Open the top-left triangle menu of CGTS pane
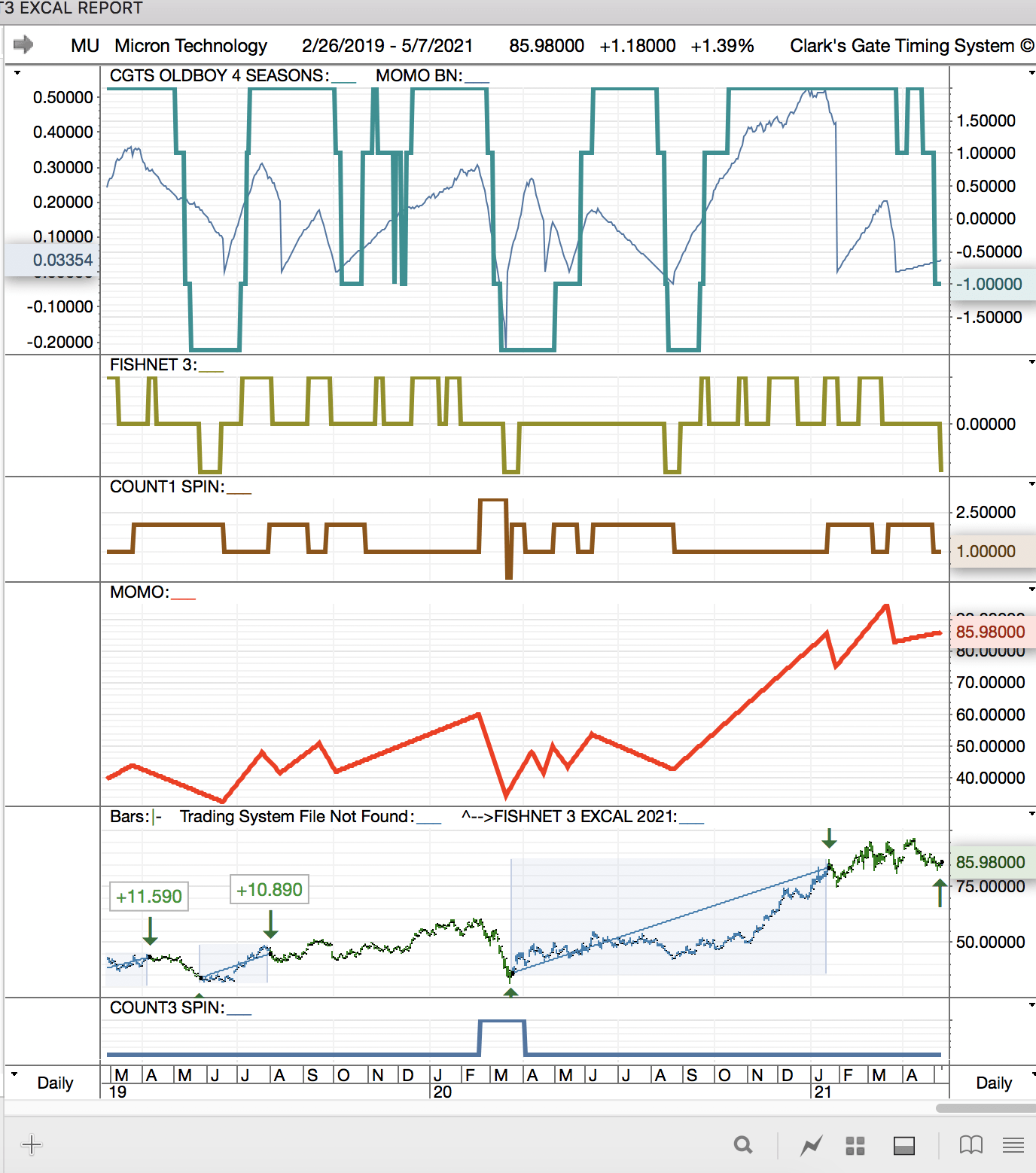Viewport: 1036px width, 1173px height. [17, 73]
